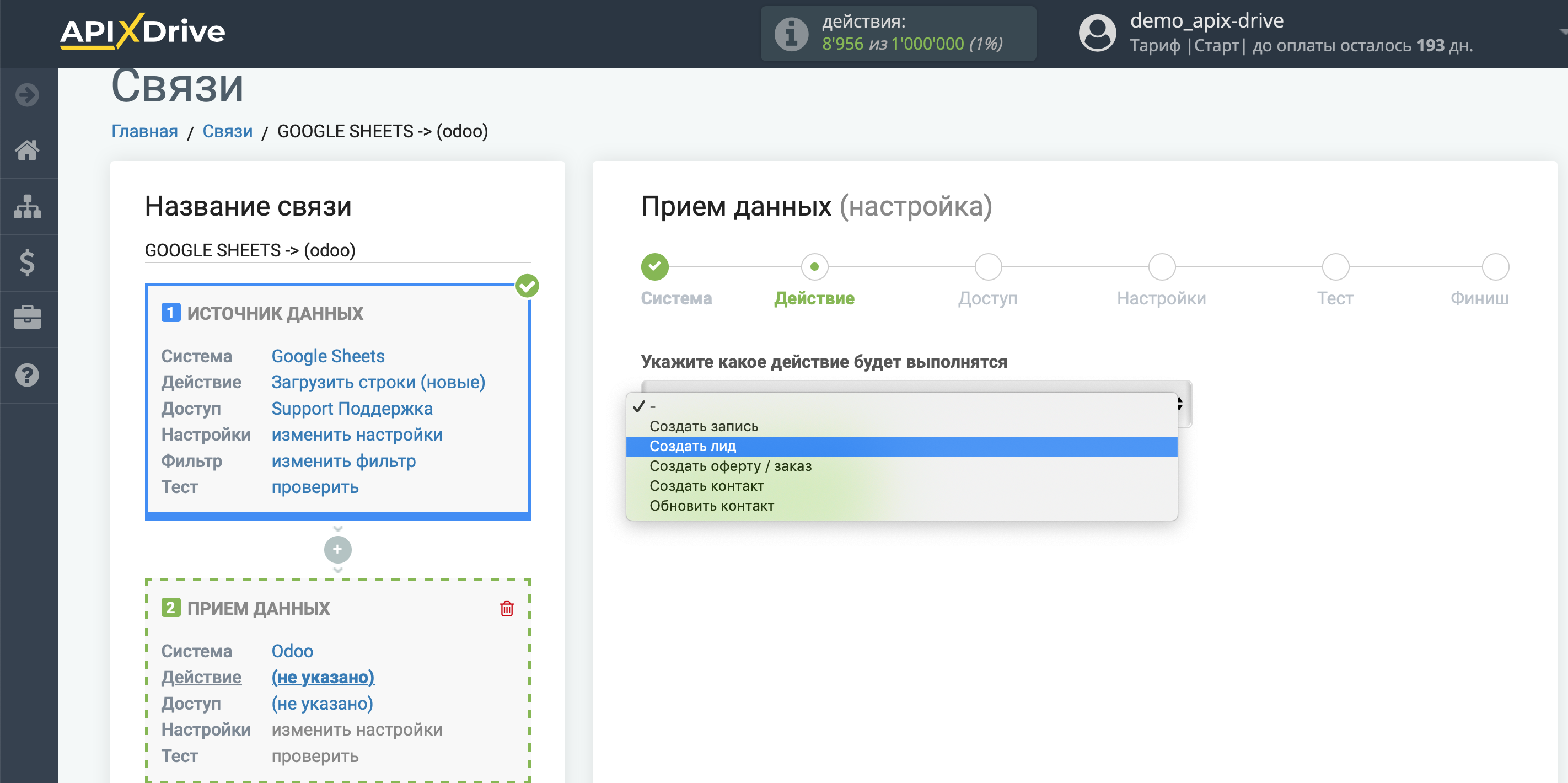
Task: Click the APIXDrive logo
Action: pos(142,31)
